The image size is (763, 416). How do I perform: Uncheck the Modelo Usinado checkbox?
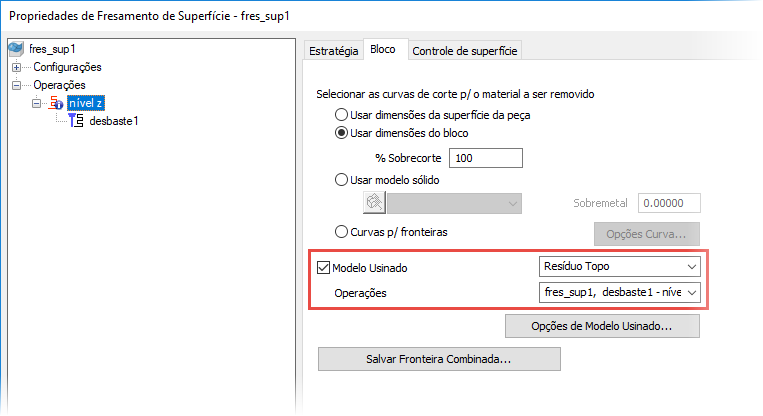(323, 268)
